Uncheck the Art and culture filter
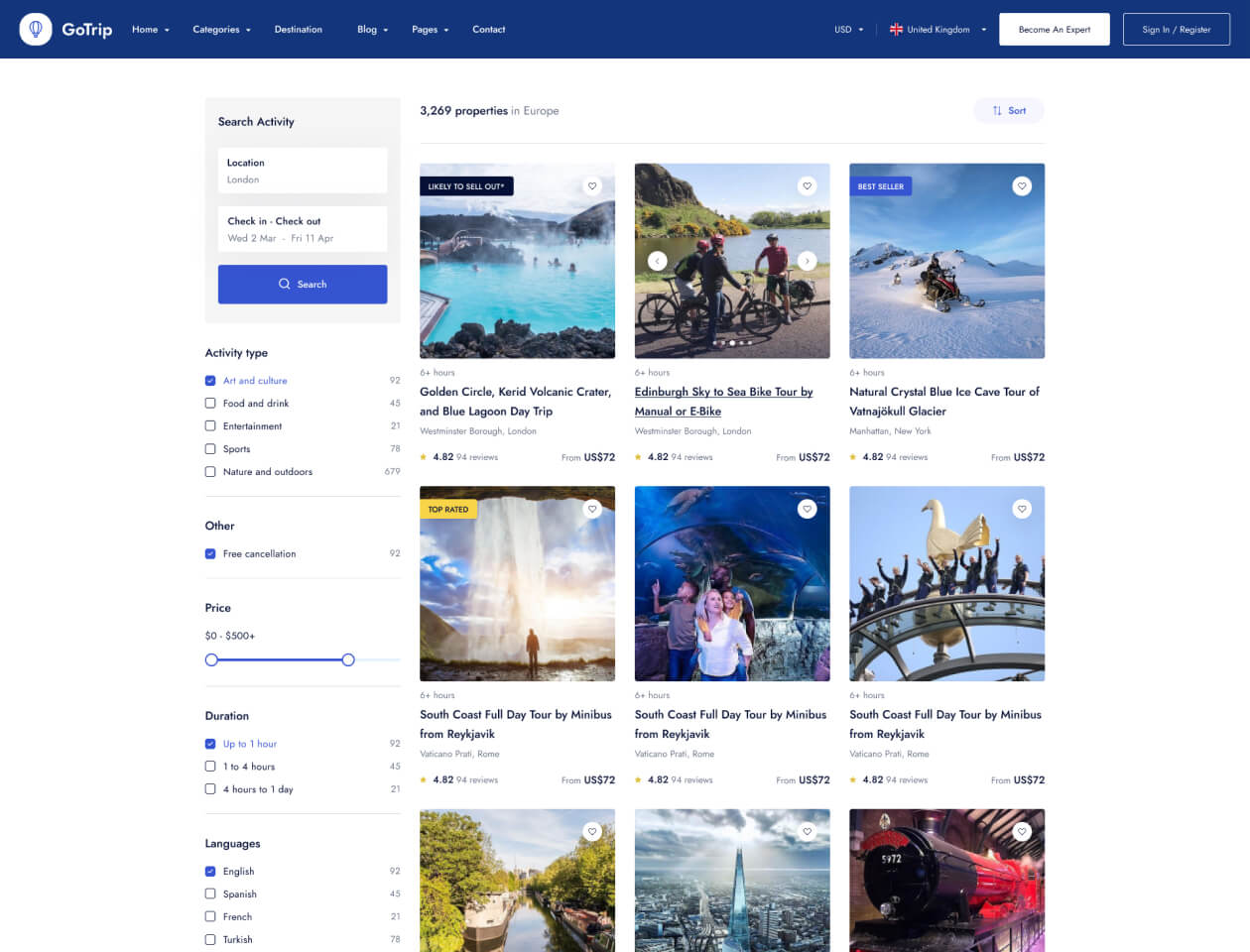 click(210, 381)
